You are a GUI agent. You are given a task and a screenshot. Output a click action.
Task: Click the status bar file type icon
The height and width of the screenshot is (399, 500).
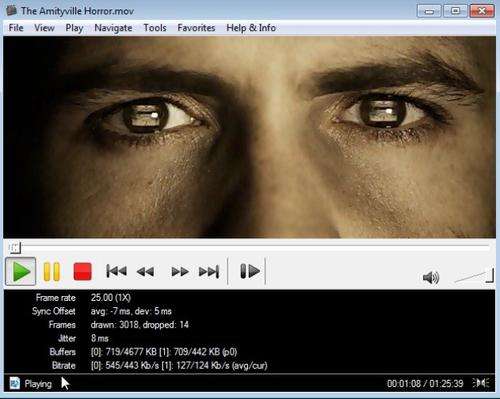pos(14,383)
